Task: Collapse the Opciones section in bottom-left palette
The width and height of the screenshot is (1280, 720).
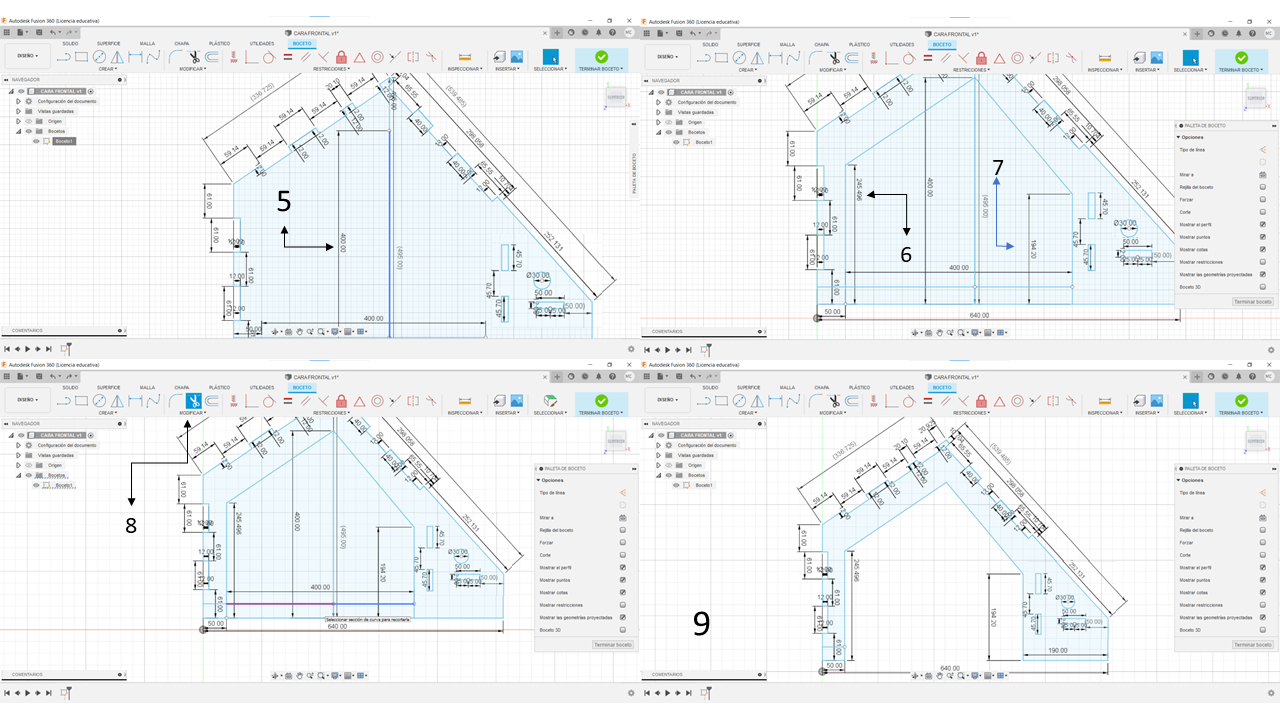Action: pyautogui.click(x=538, y=481)
